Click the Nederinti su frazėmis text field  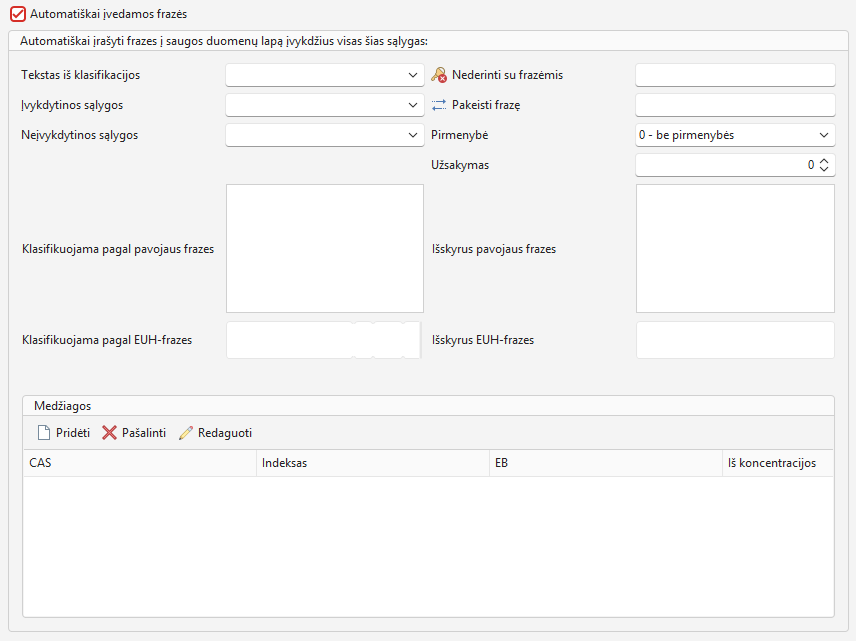tap(735, 75)
